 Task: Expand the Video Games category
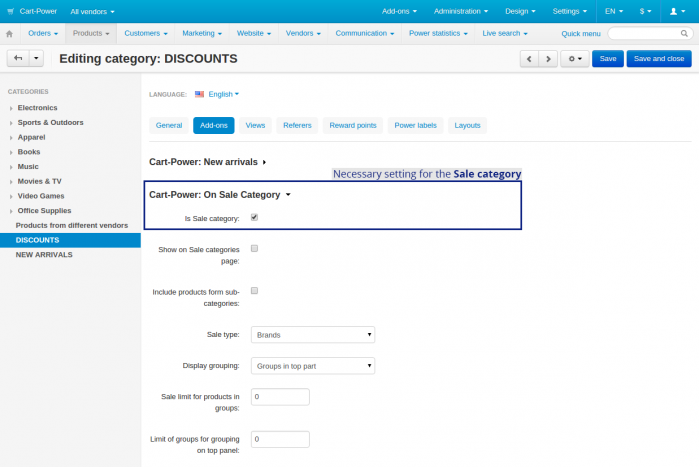tap(11, 196)
